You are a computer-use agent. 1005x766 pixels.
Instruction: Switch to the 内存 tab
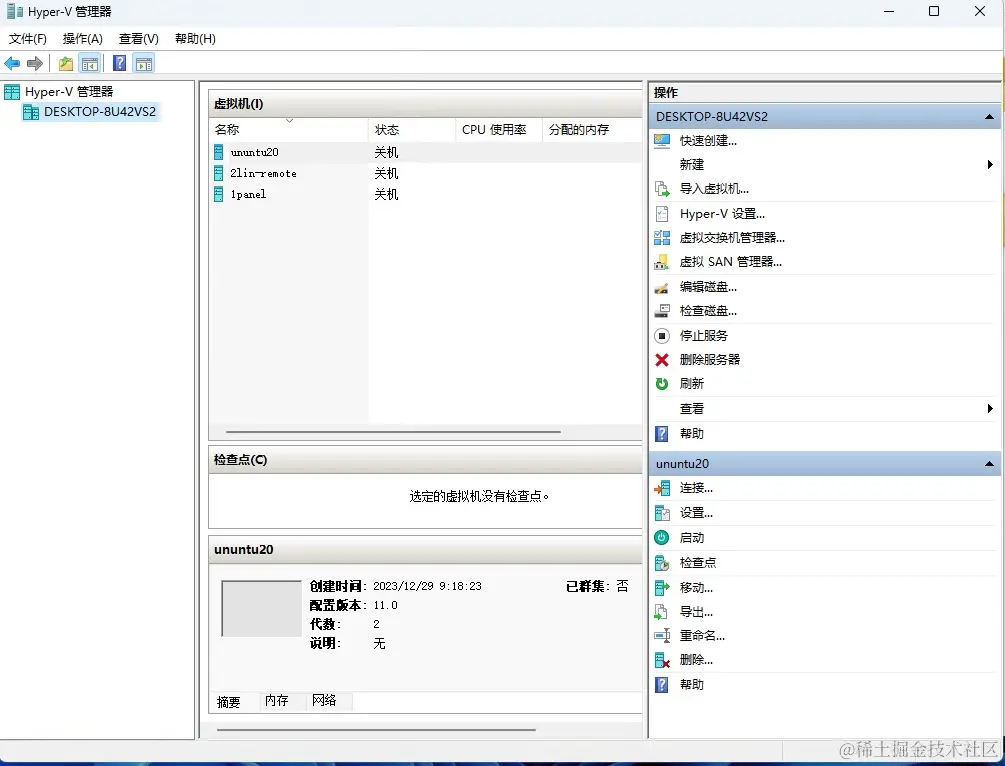tap(277, 701)
